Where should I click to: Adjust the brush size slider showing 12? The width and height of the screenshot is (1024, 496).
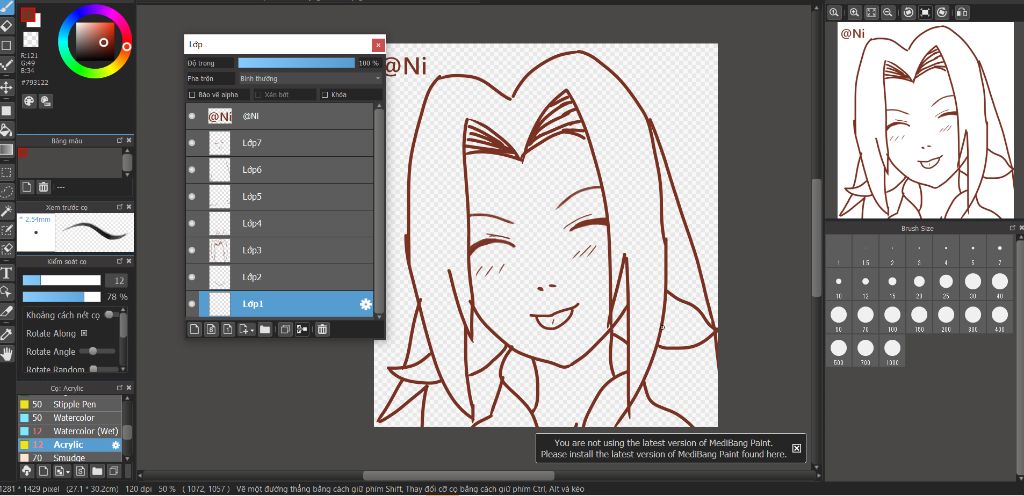click(x=61, y=280)
